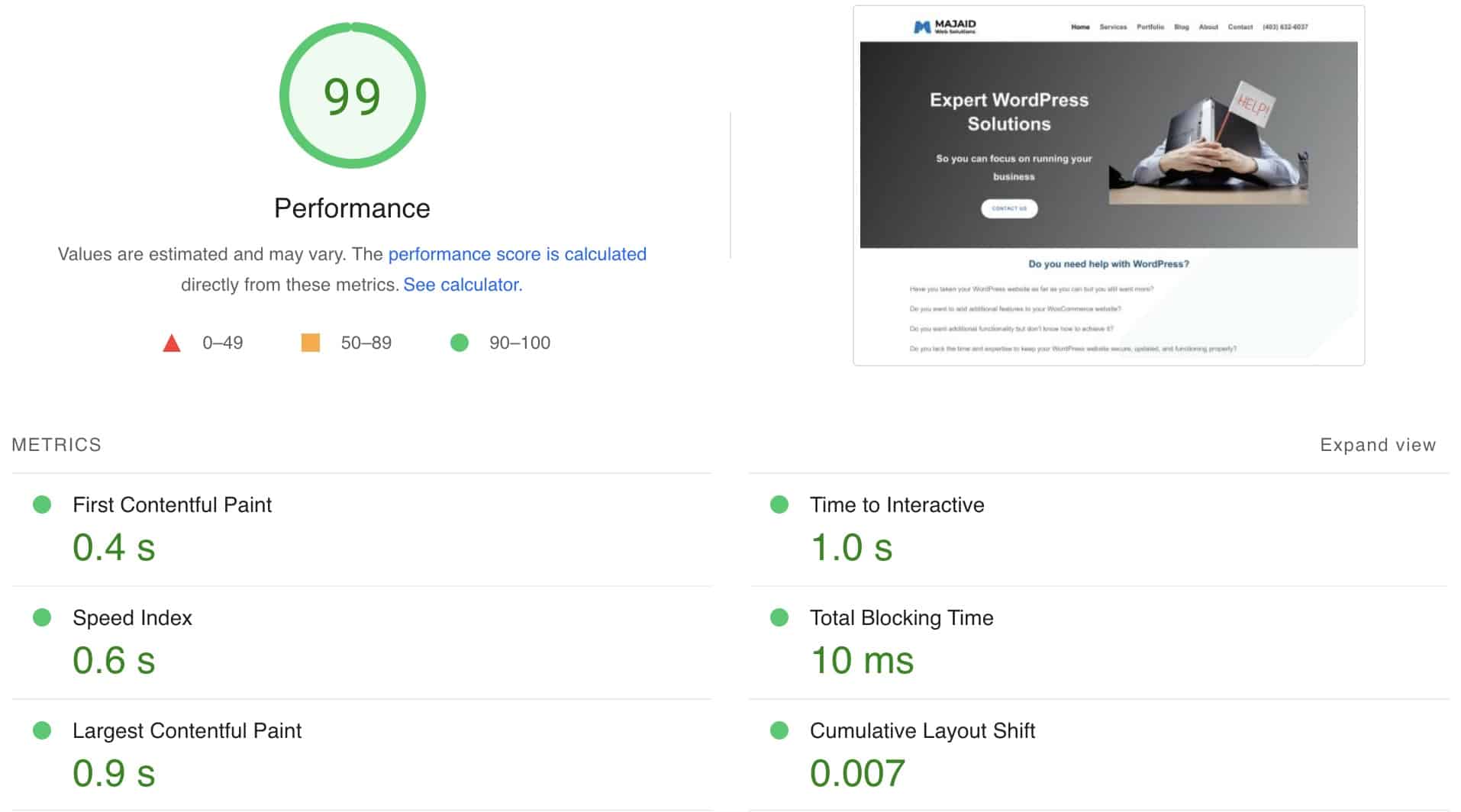Select the Time to Interactive label
This screenshot has height=812, width=1461.
tap(897, 504)
